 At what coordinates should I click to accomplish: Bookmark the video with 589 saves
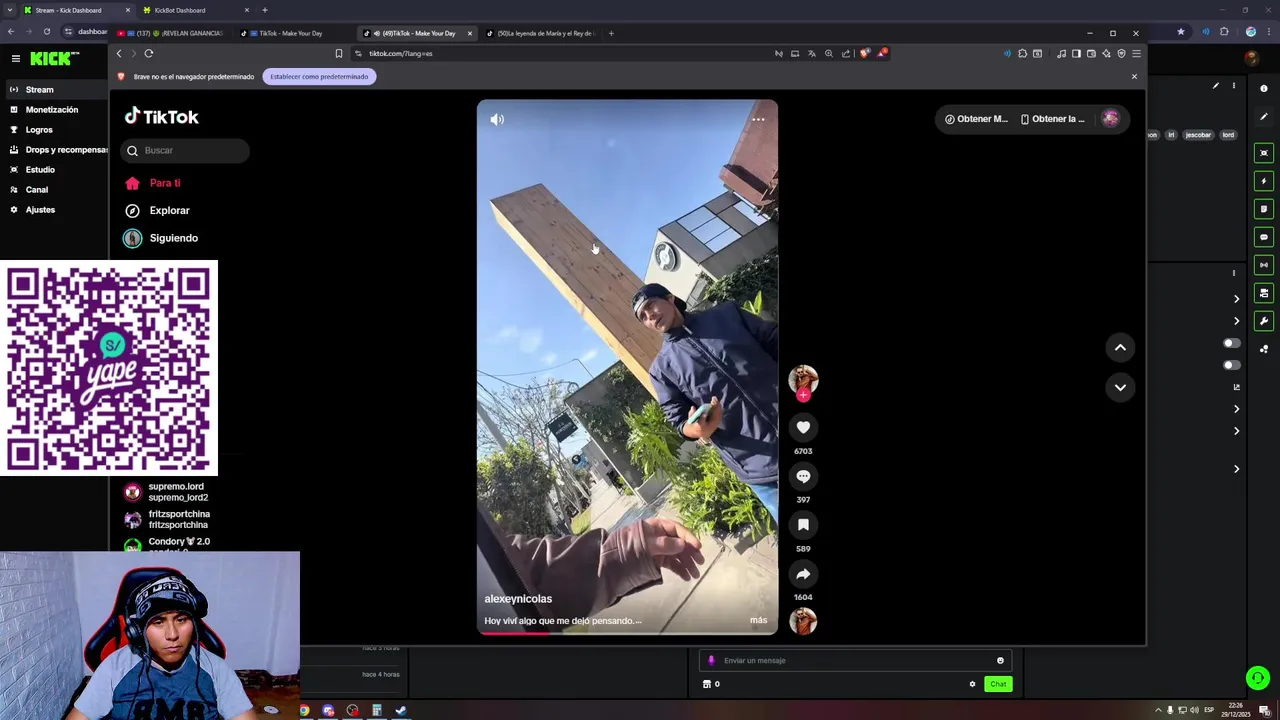pos(803,525)
